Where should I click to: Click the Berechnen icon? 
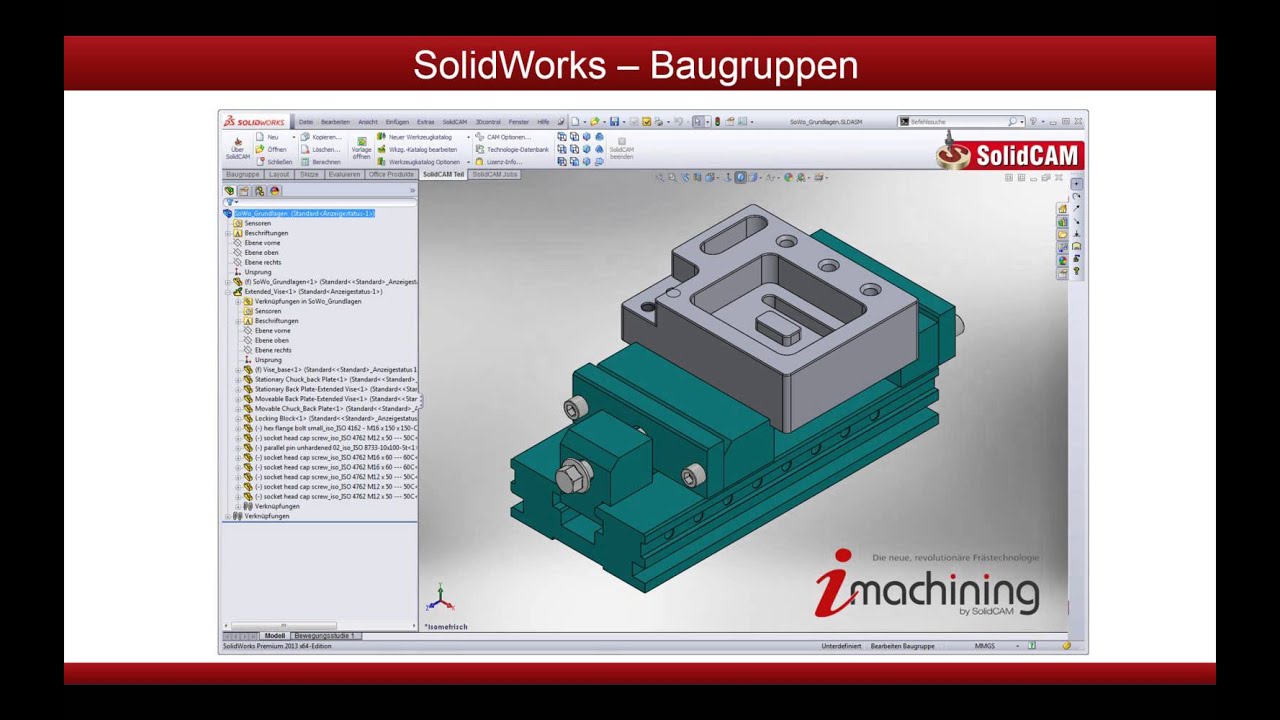[x=305, y=161]
